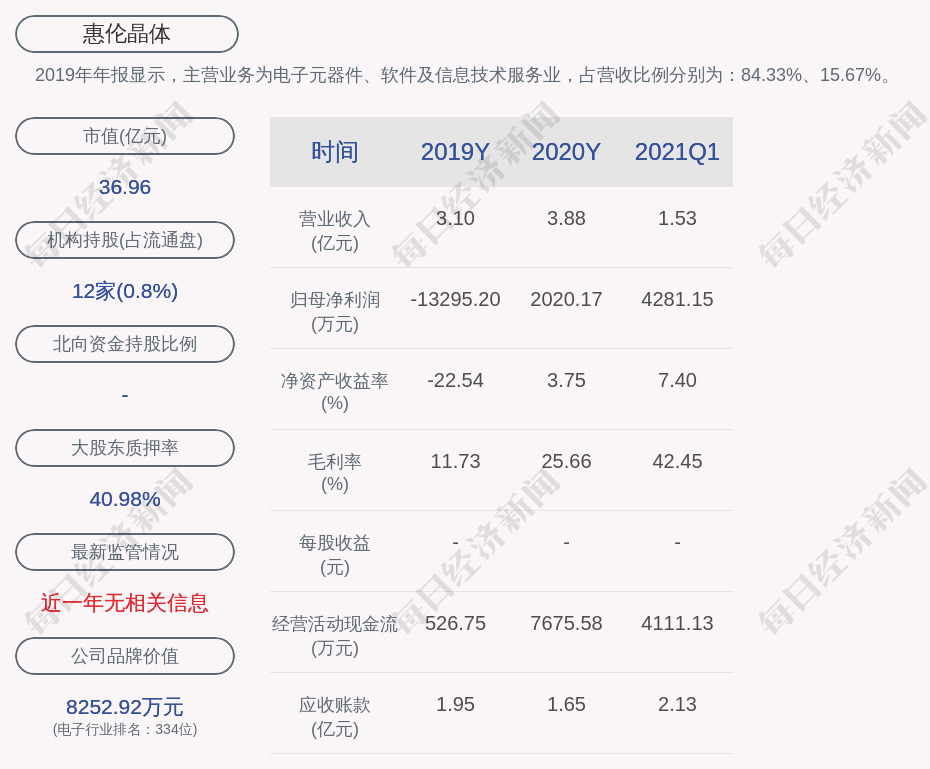
Task: Click net profit value -13295.20
Action: coord(455,299)
